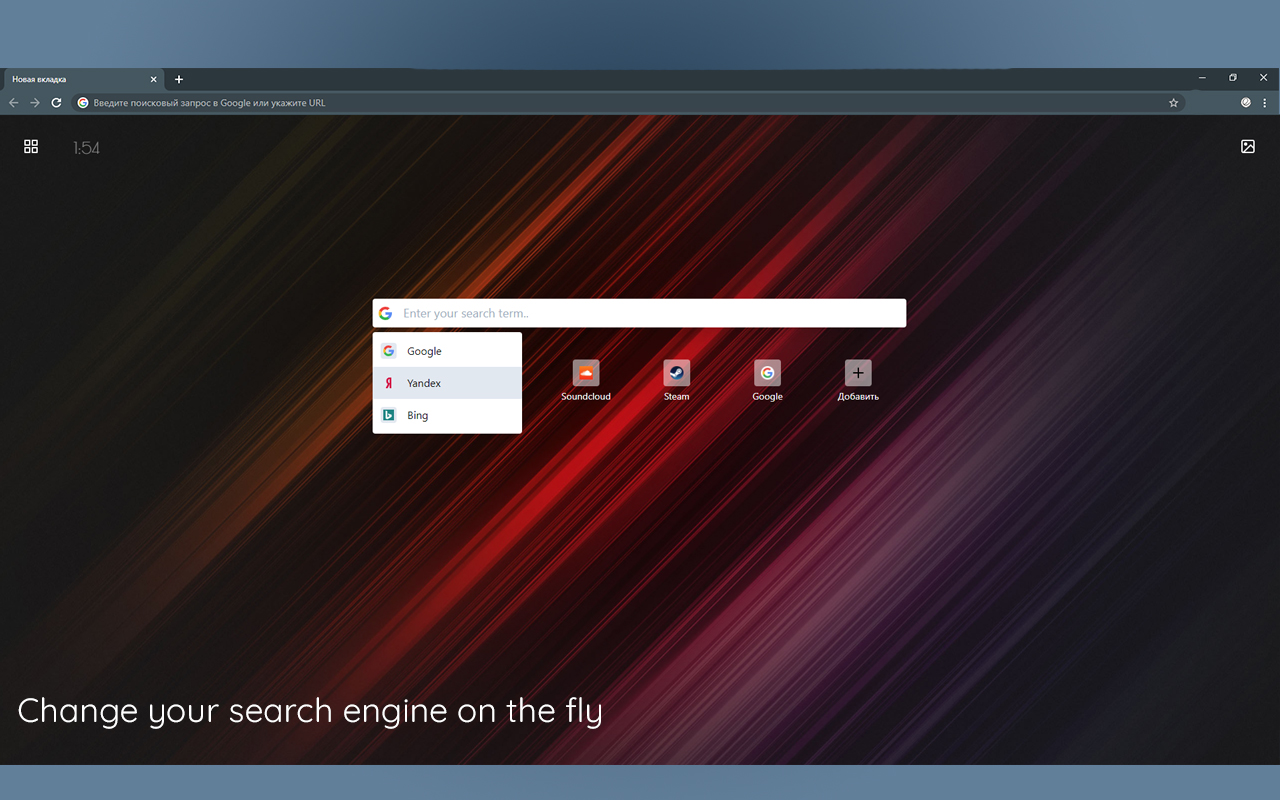Choose Yandex as search engine
This screenshot has width=1280, height=800.
pos(447,383)
